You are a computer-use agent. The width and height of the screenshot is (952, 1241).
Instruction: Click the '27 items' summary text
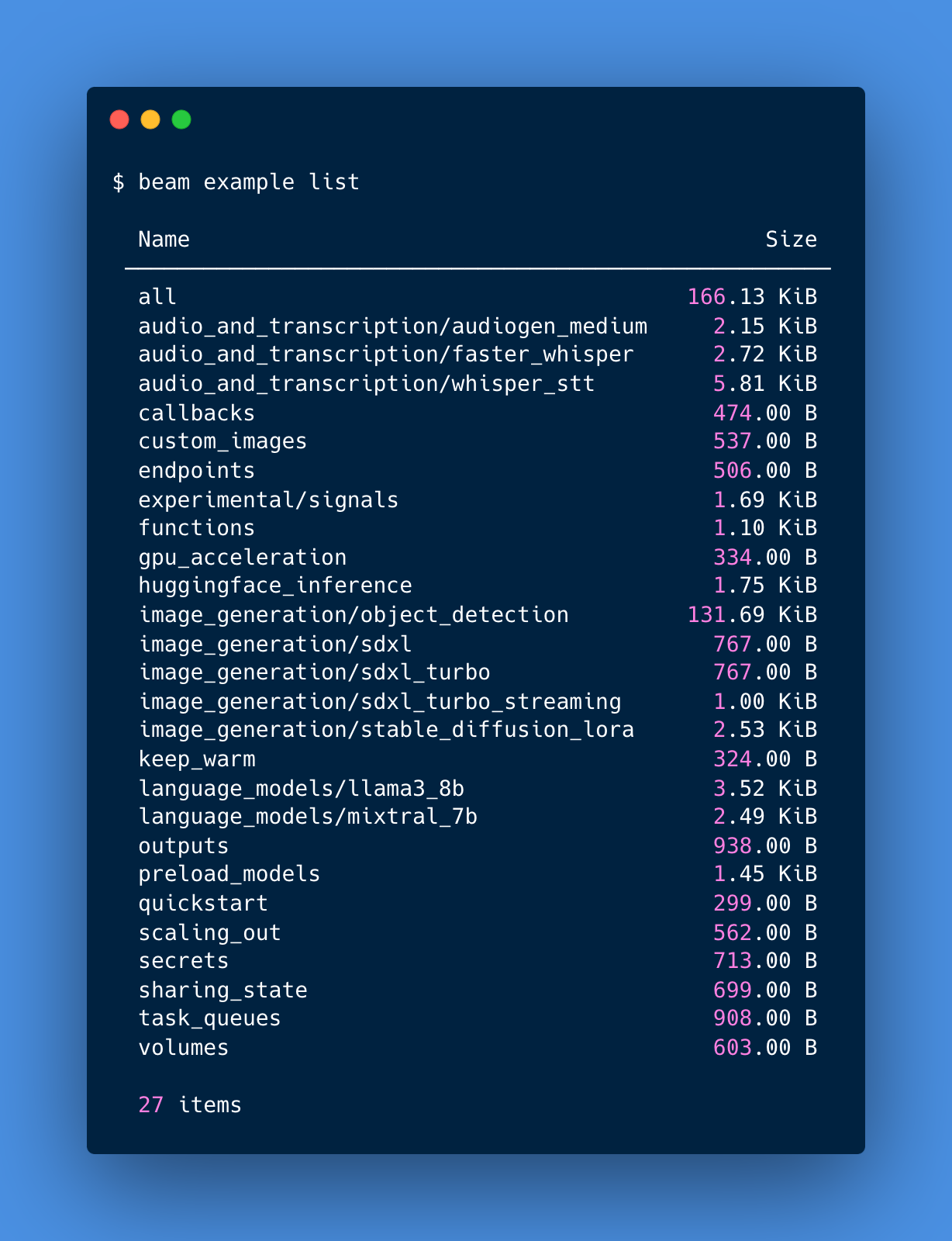pos(190,1104)
